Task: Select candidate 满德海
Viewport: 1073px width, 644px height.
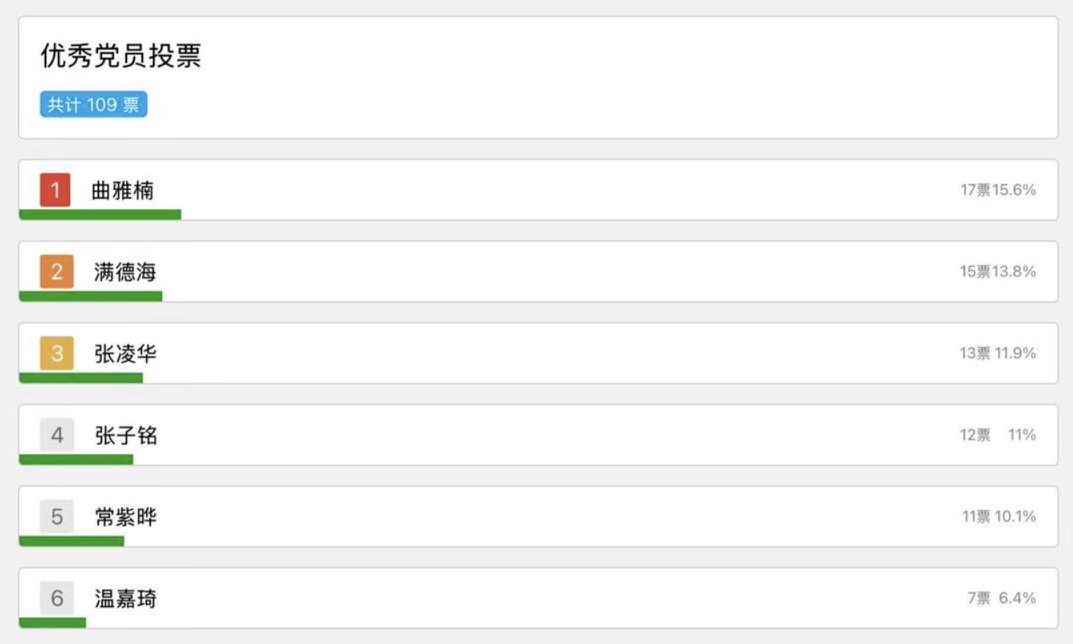Action: point(125,272)
